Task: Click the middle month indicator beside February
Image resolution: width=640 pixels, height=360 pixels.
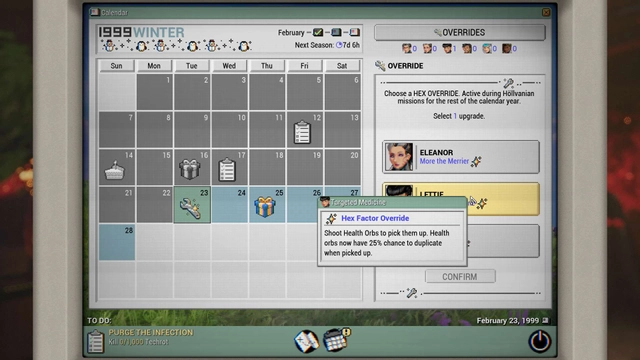Action: coord(336,32)
